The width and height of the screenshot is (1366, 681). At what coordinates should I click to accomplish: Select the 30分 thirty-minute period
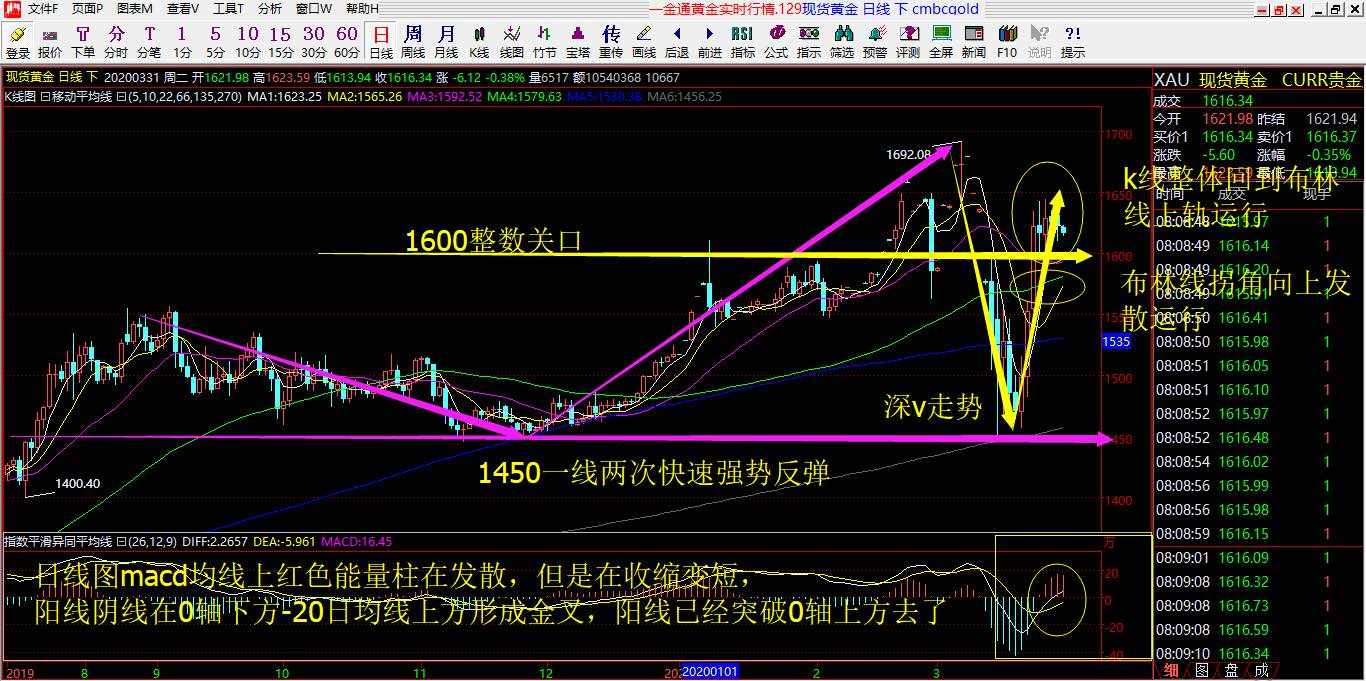coord(314,42)
